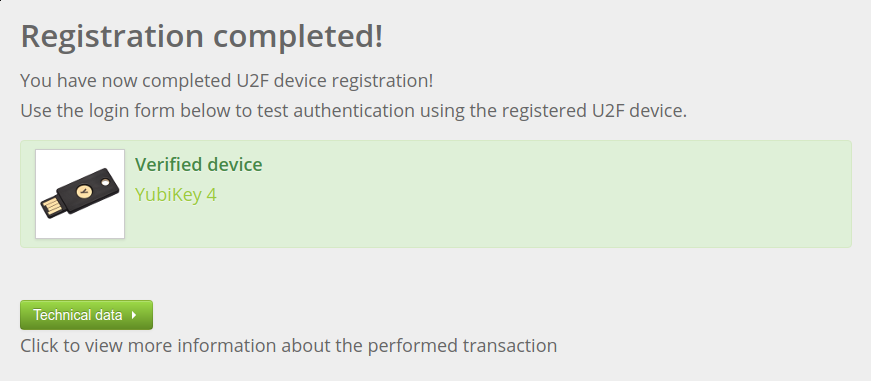Click the arrow on Technical data button
Screen dimensions: 871x381
pos(134,315)
